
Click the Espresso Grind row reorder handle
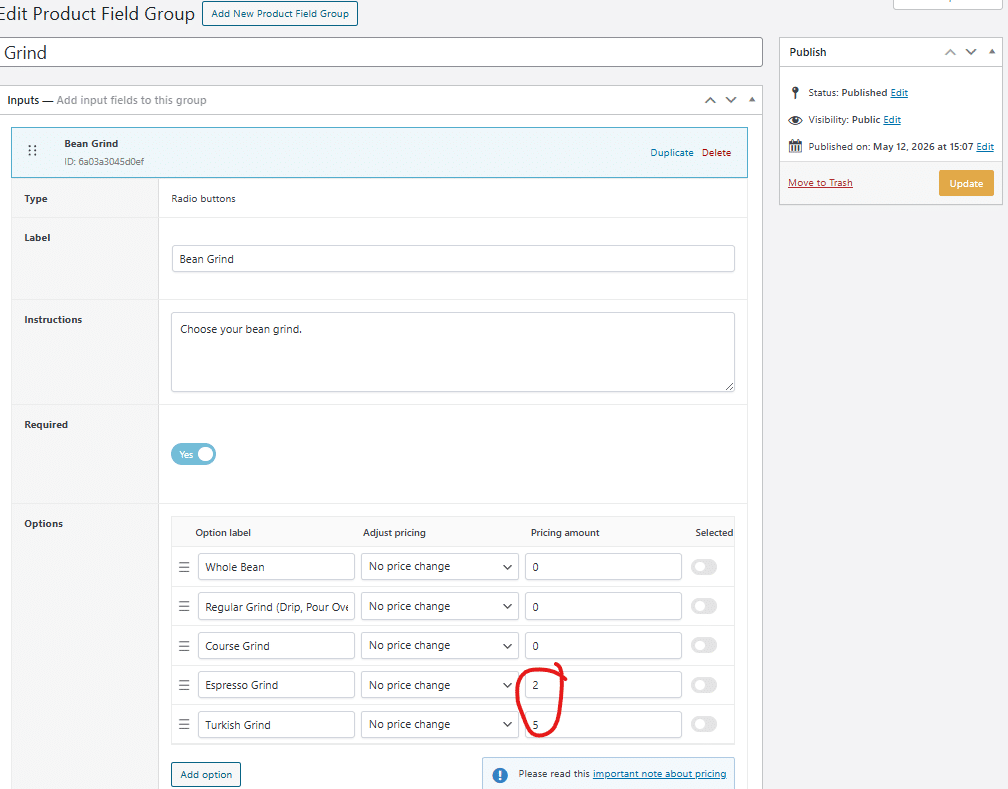tap(184, 685)
